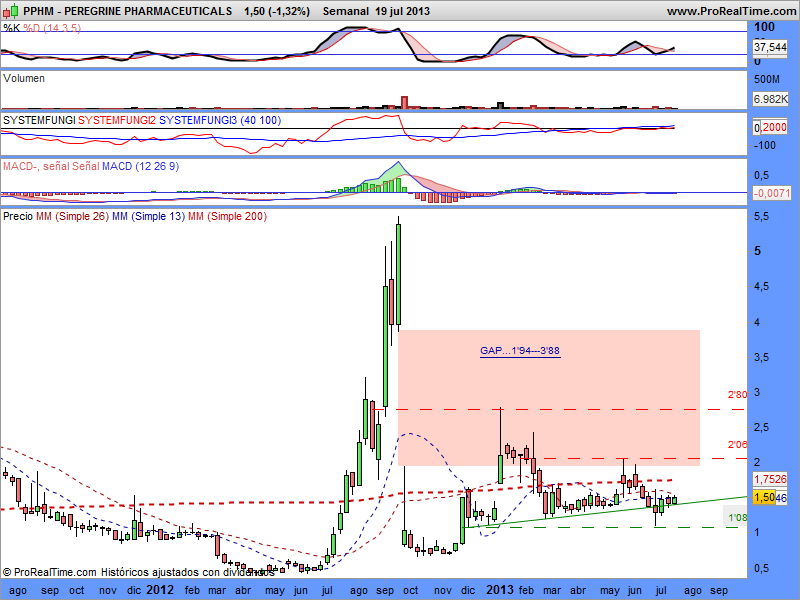Click the 6.982K volume value box
The image size is (800, 600).
point(771,99)
